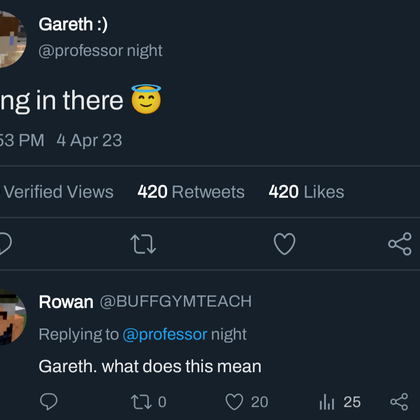
Task: Open the 4 Apr 23 timestamp
Action: coord(89,140)
